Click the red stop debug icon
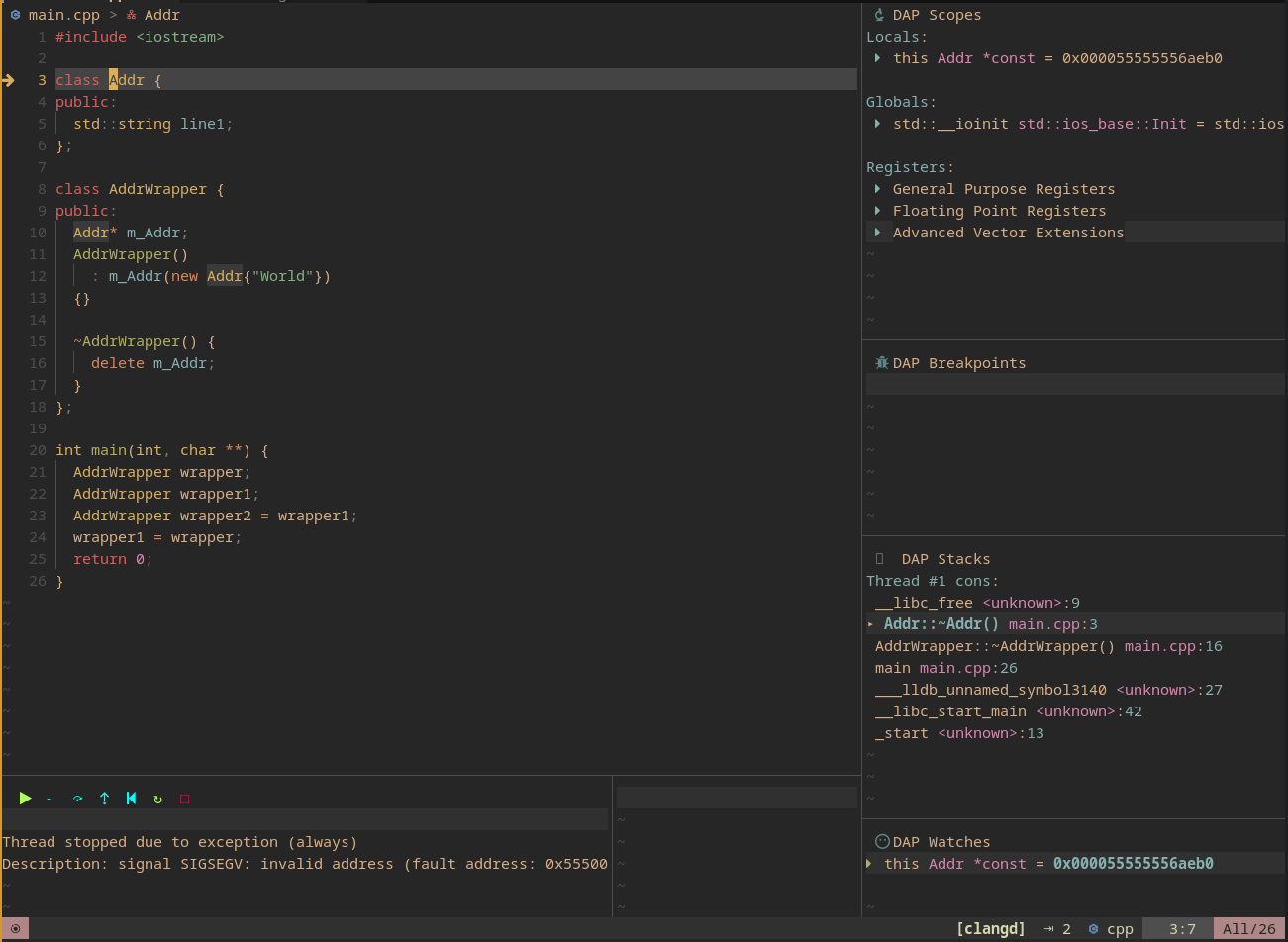This screenshot has height=942, width=1288. click(184, 799)
